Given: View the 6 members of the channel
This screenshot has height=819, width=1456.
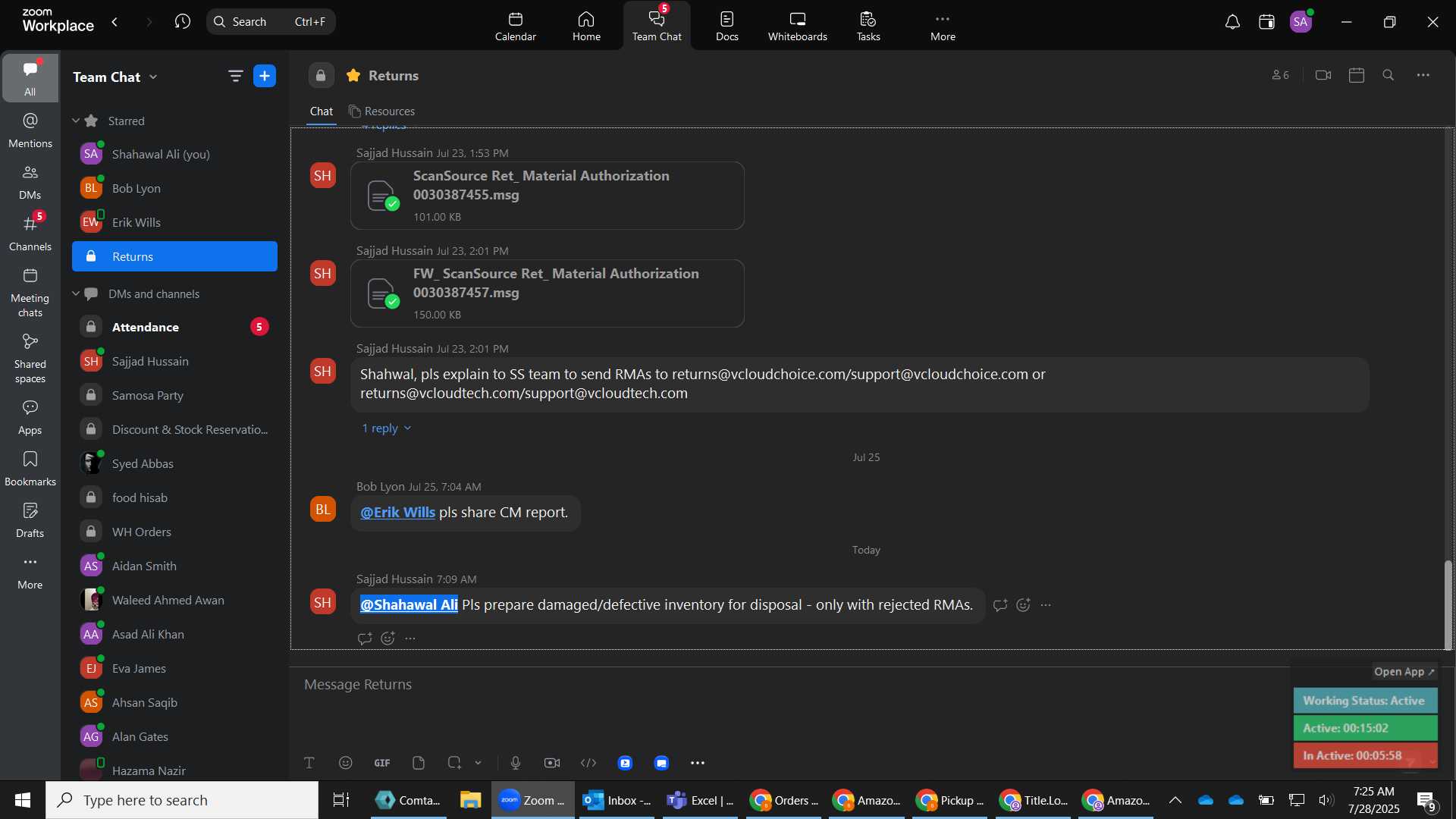Looking at the screenshot, I should click(1281, 75).
